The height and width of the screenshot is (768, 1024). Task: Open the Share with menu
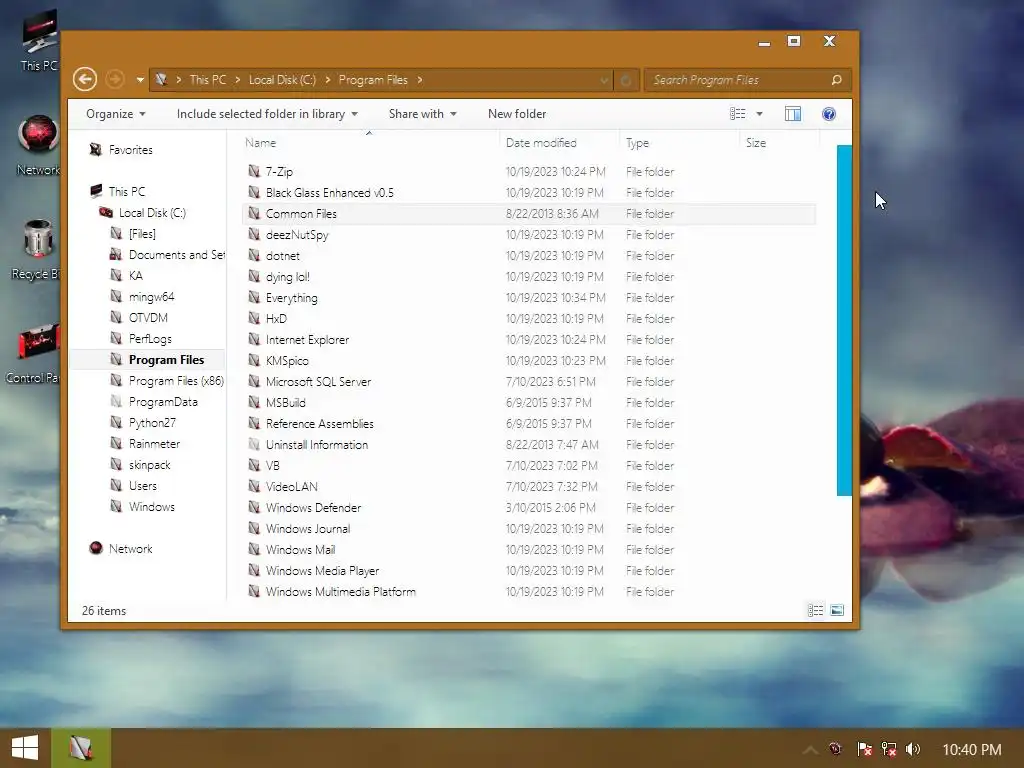[x=423, y=114]
